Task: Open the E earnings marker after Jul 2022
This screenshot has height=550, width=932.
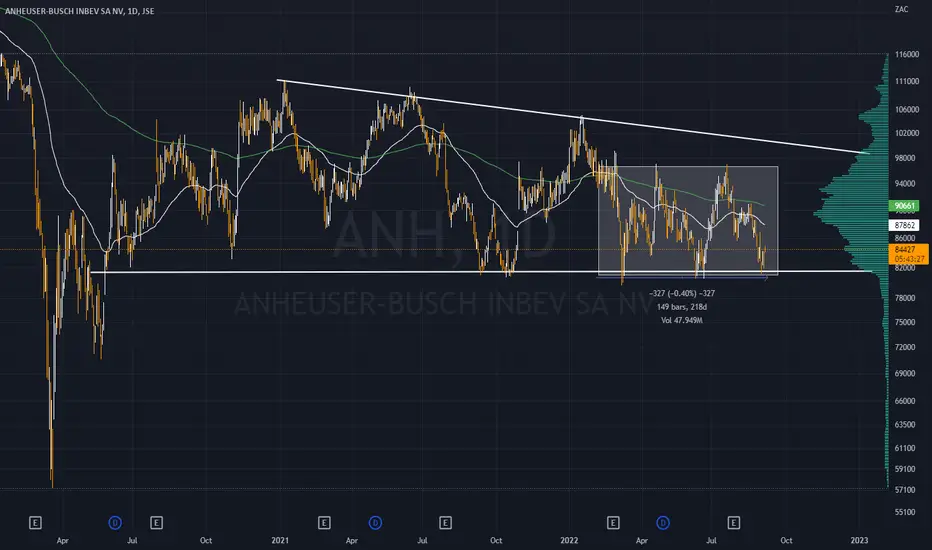Action: (x=733, y=523)
